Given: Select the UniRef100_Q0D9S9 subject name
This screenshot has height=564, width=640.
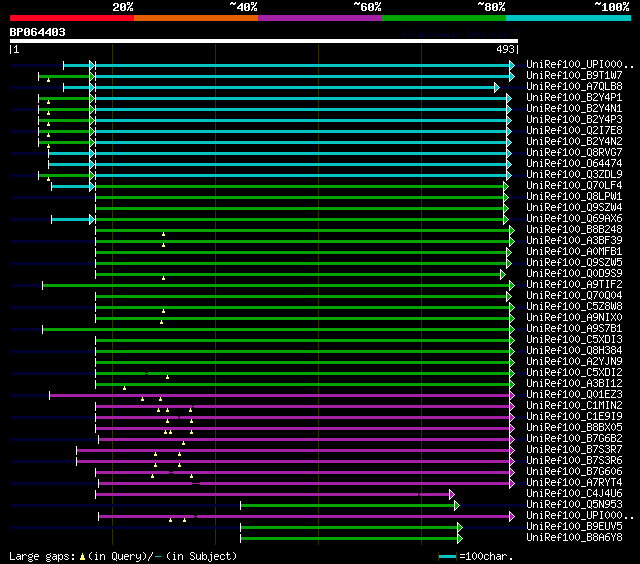Looking at the screenshot, I should click(x=574, y=274).
